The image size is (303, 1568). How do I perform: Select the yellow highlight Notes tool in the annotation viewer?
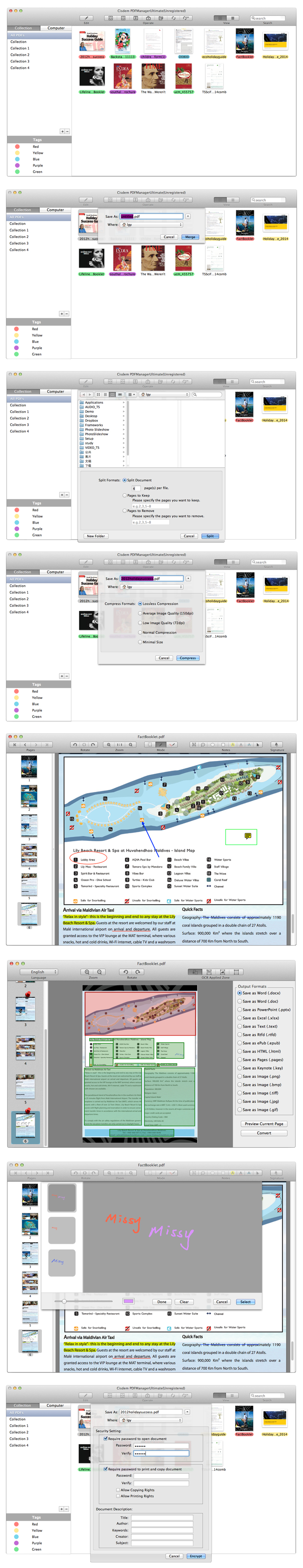pyautogui.click(x=232, y=744)
